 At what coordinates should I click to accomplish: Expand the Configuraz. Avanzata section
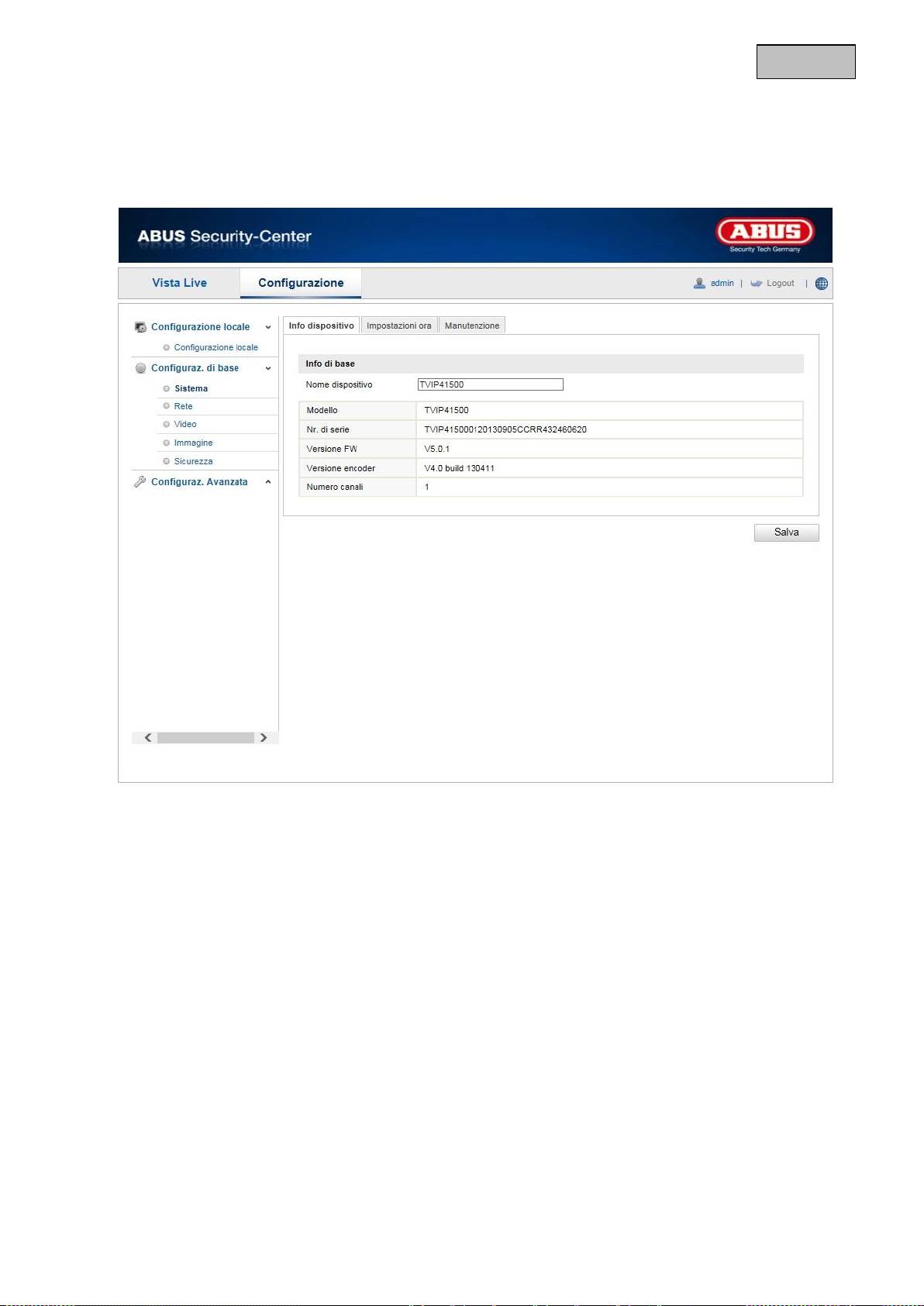pos(268,482)
